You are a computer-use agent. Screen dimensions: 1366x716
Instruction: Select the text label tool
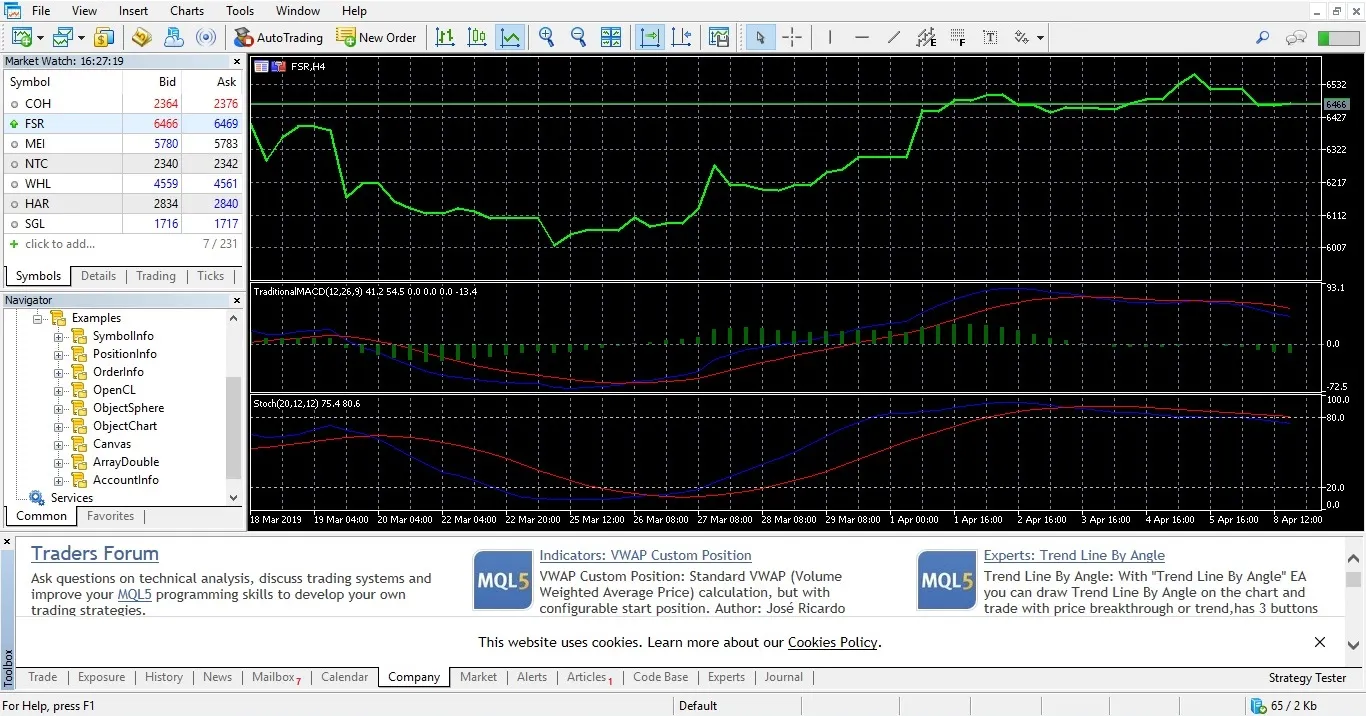click(x=990, y=37)
